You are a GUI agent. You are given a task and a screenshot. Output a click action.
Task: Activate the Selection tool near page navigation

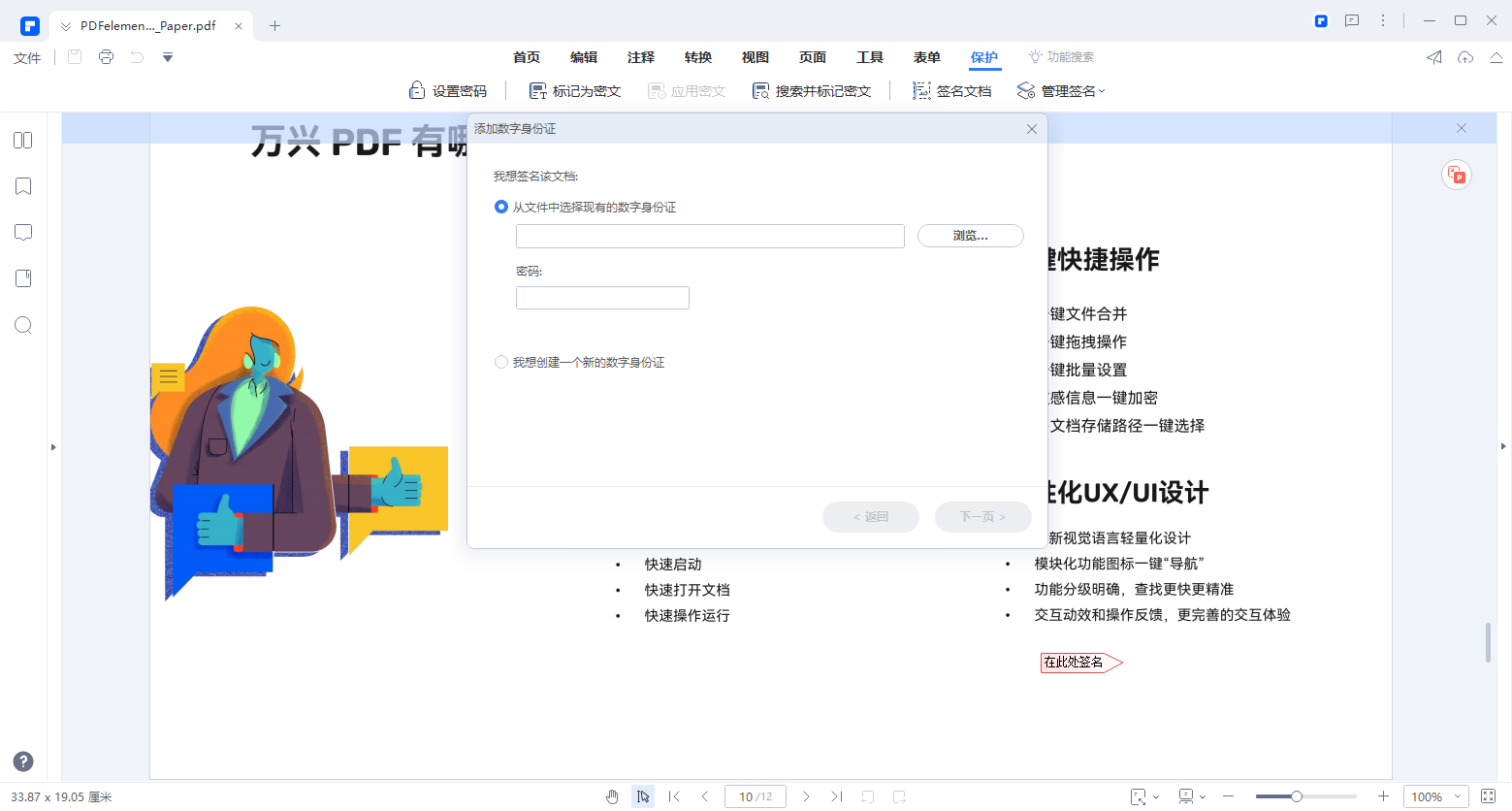(643, 795)
